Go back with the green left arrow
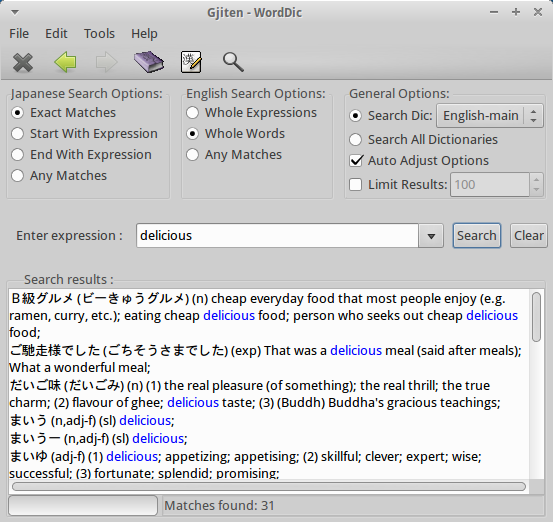 tap(65, 62)
